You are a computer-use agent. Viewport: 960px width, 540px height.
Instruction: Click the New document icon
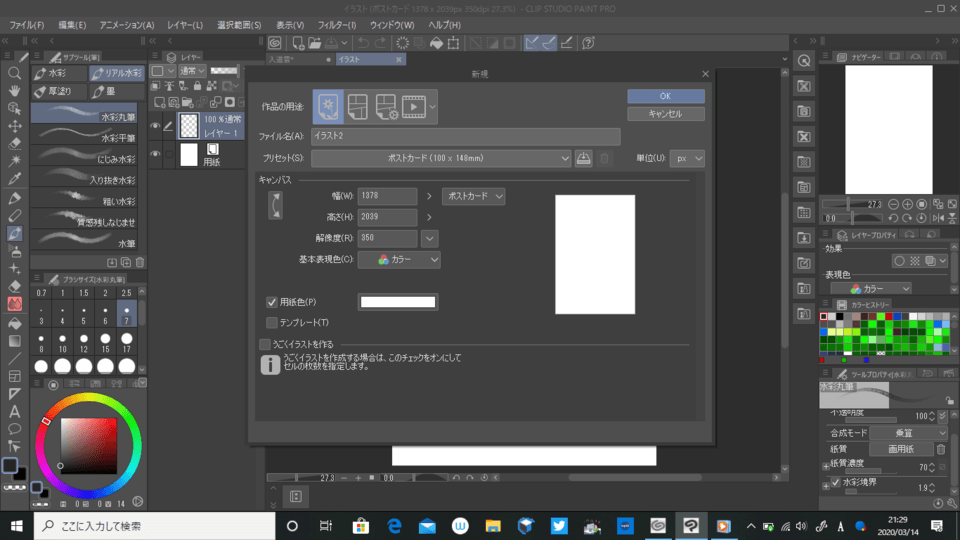coord(298,43)
